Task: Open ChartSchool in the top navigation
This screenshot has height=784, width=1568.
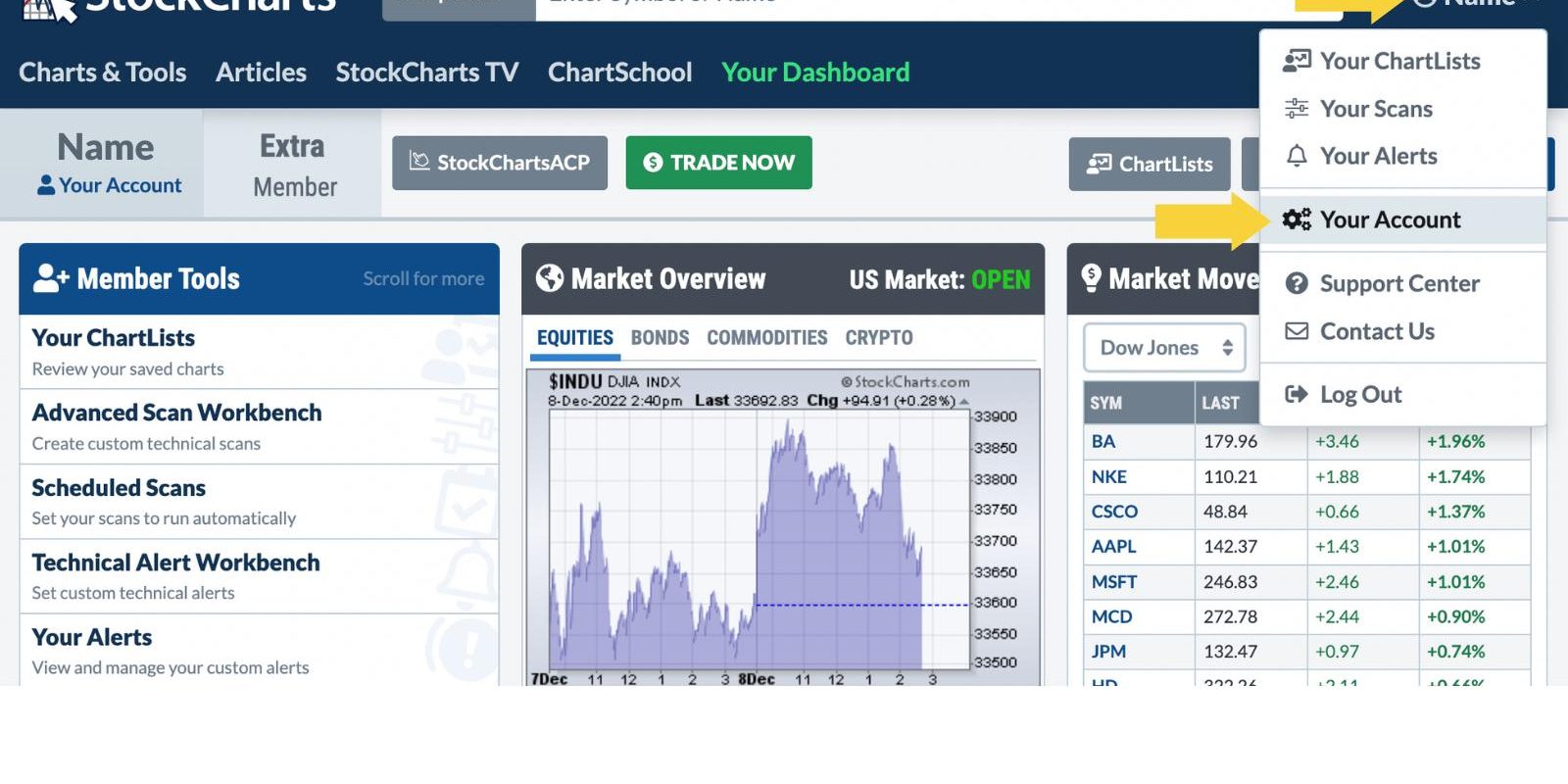Action: (619, 73)
